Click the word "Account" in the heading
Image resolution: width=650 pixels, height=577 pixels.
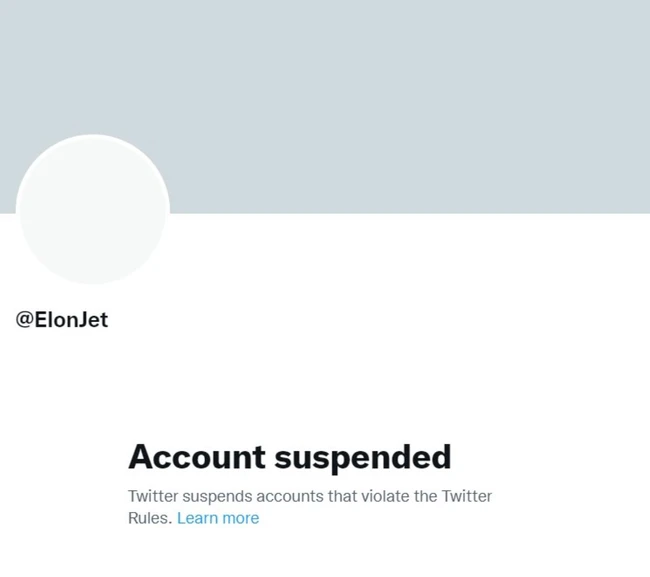click(x=196, y=457)
